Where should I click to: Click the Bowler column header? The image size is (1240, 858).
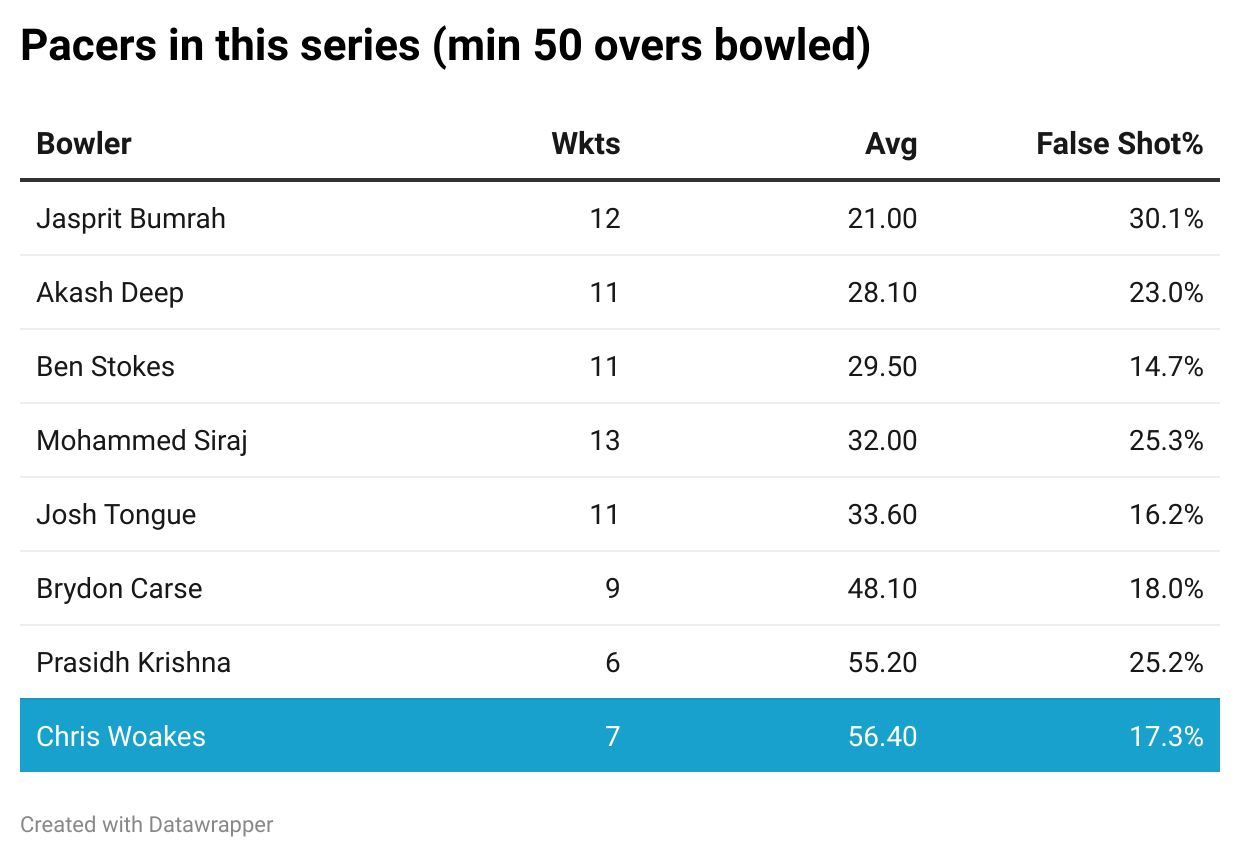(84, 144)
